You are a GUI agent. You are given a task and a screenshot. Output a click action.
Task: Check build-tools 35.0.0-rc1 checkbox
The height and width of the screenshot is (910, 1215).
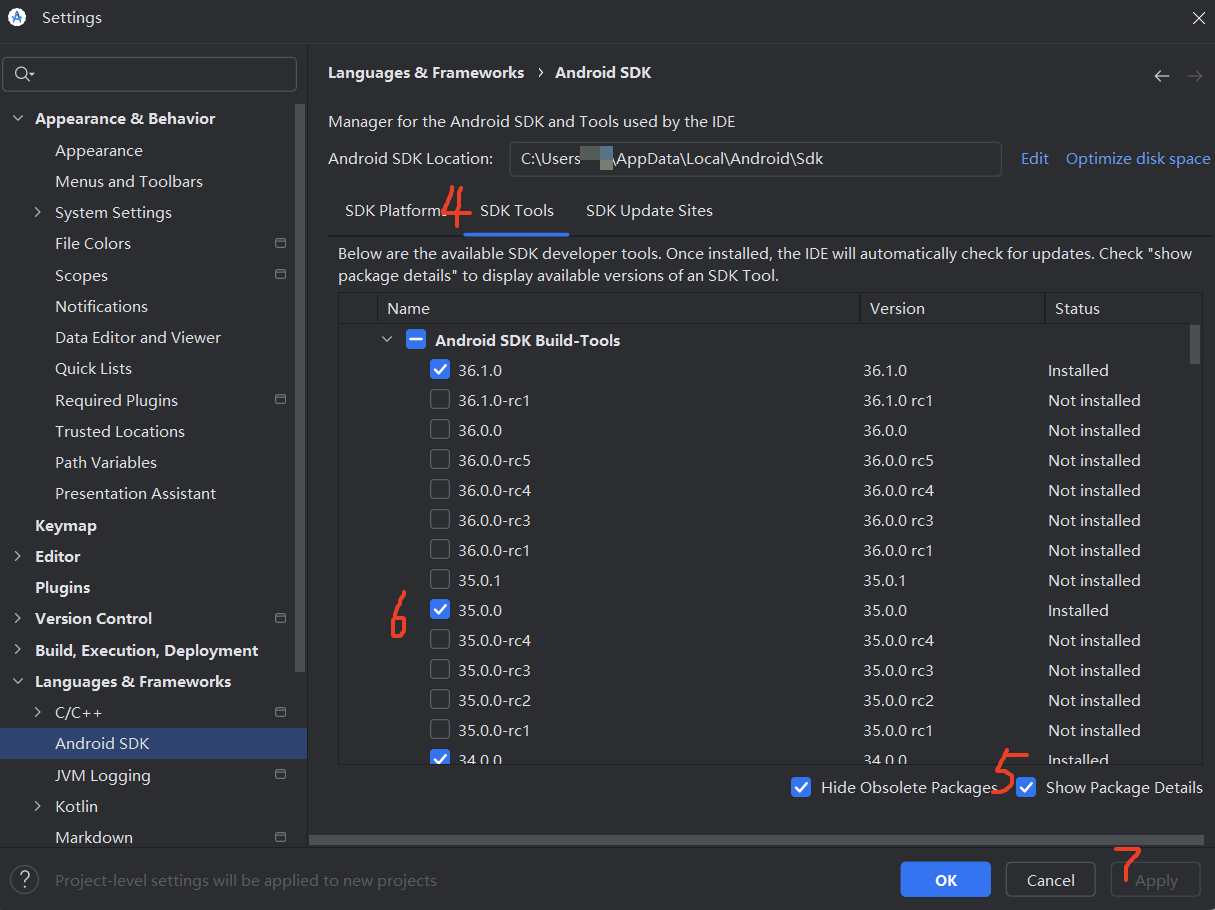tap(440, 730)
